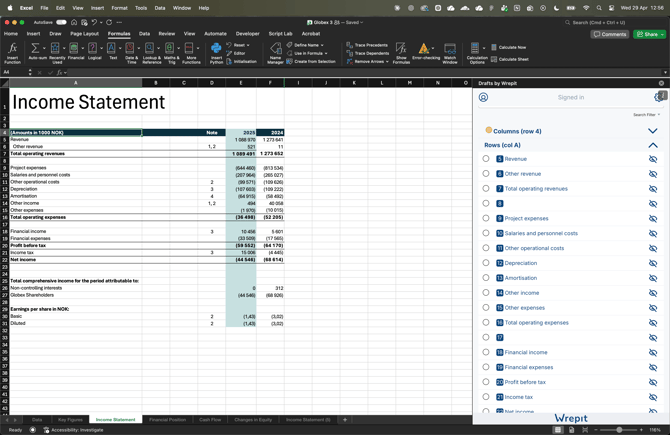
Task: Open the Share button dropdown arrow
Action: (662, 34)
